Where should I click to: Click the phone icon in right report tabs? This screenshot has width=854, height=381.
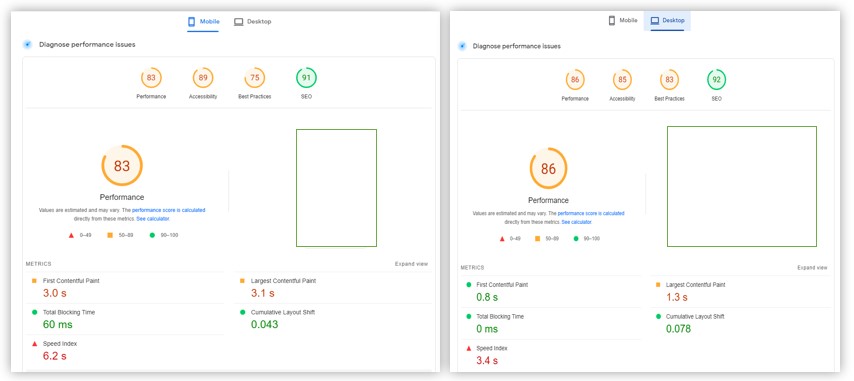pyautogui.click(x=612, y=21)
